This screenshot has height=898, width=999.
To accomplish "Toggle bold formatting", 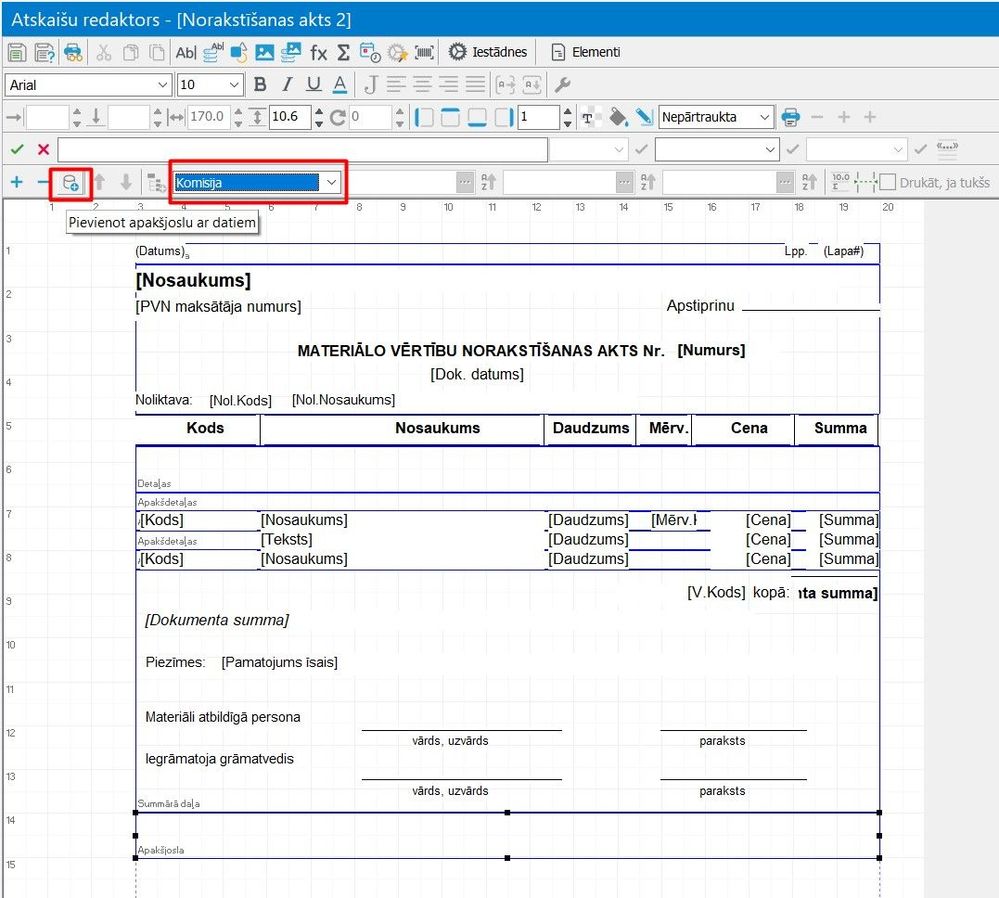I will pyautogui.click(x=260, y=85).
